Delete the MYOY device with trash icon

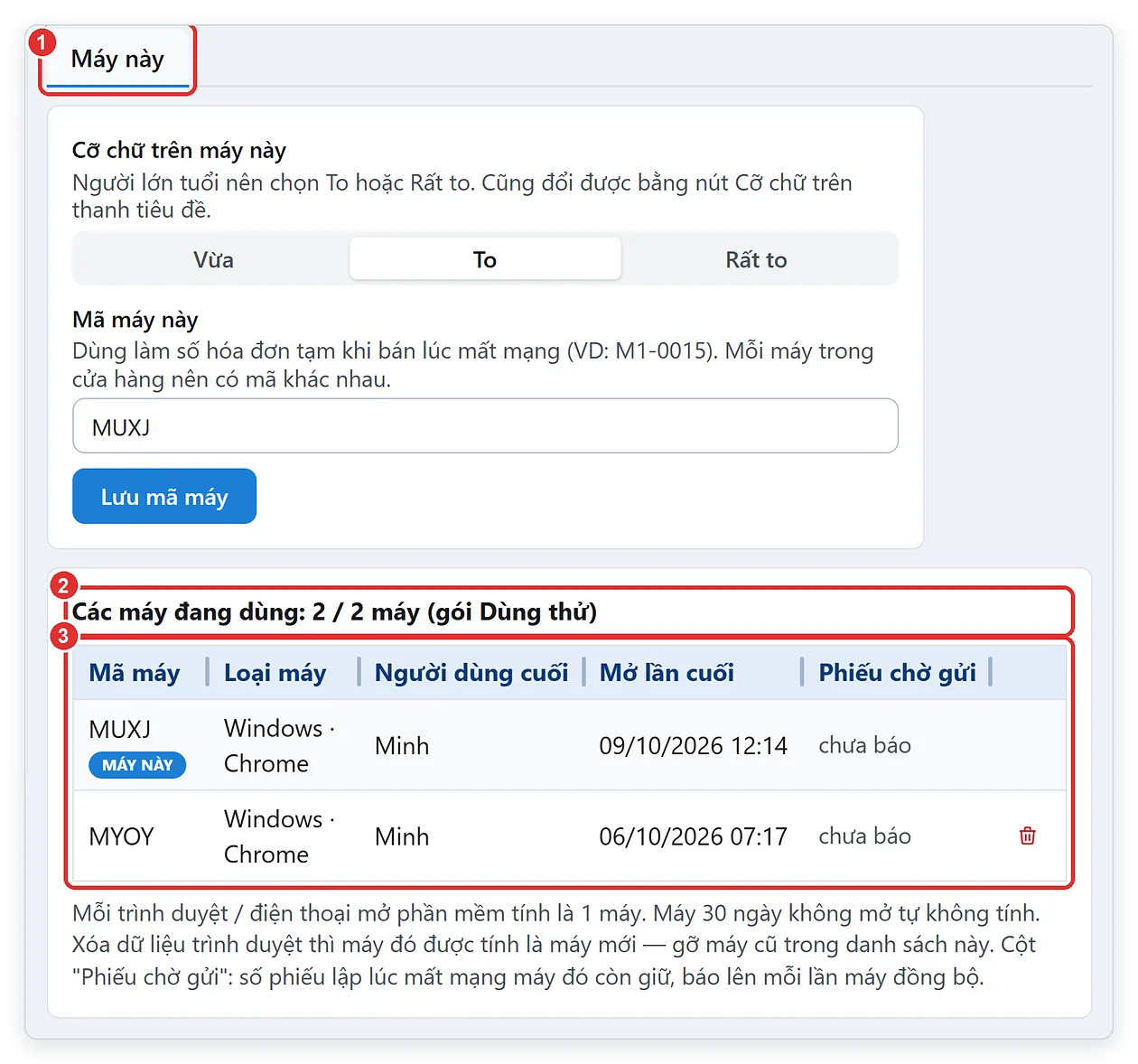click(x=1027, y=835)
